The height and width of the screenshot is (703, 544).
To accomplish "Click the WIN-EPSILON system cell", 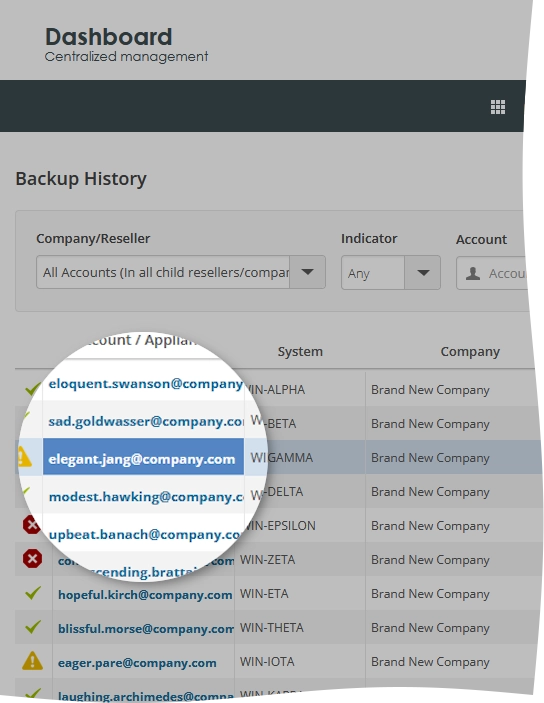I will pyautogui.click(x=280, y=525).
